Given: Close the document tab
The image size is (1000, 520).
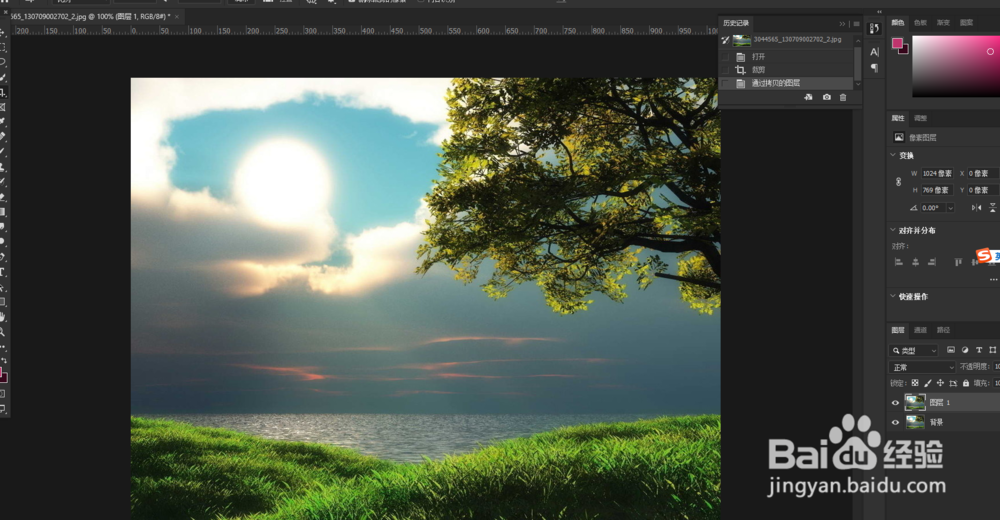Looking at the screenshot, I should pos(177,17).
